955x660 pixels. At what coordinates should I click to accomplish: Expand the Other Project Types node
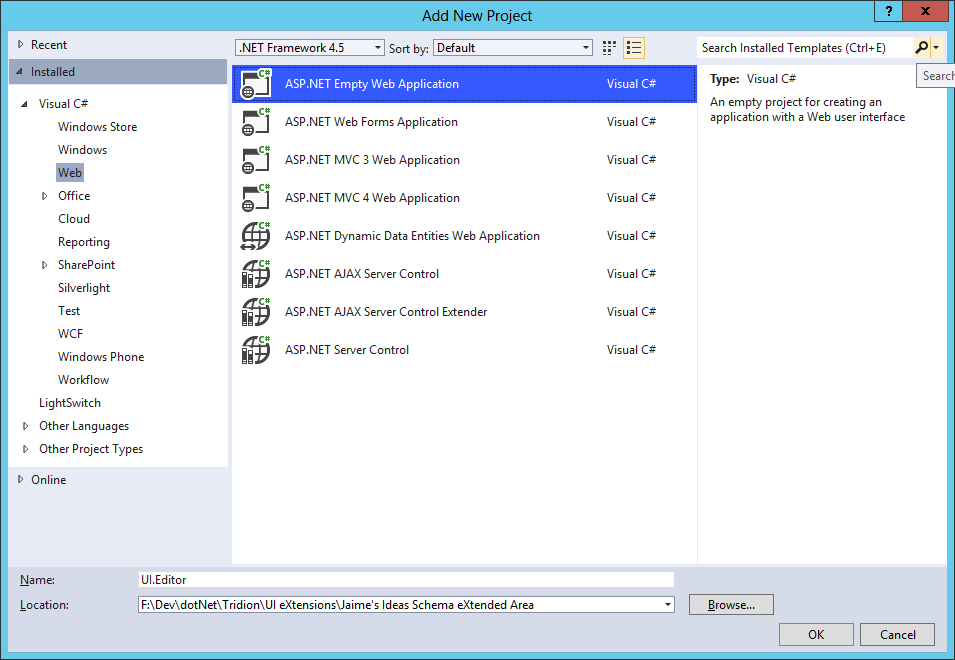[x=26, y=449]
